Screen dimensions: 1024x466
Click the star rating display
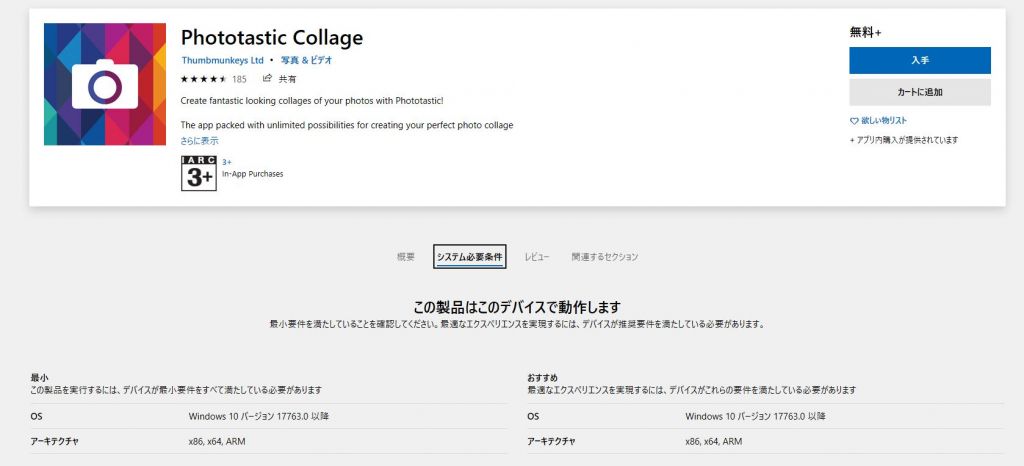(x=203, y=79)
